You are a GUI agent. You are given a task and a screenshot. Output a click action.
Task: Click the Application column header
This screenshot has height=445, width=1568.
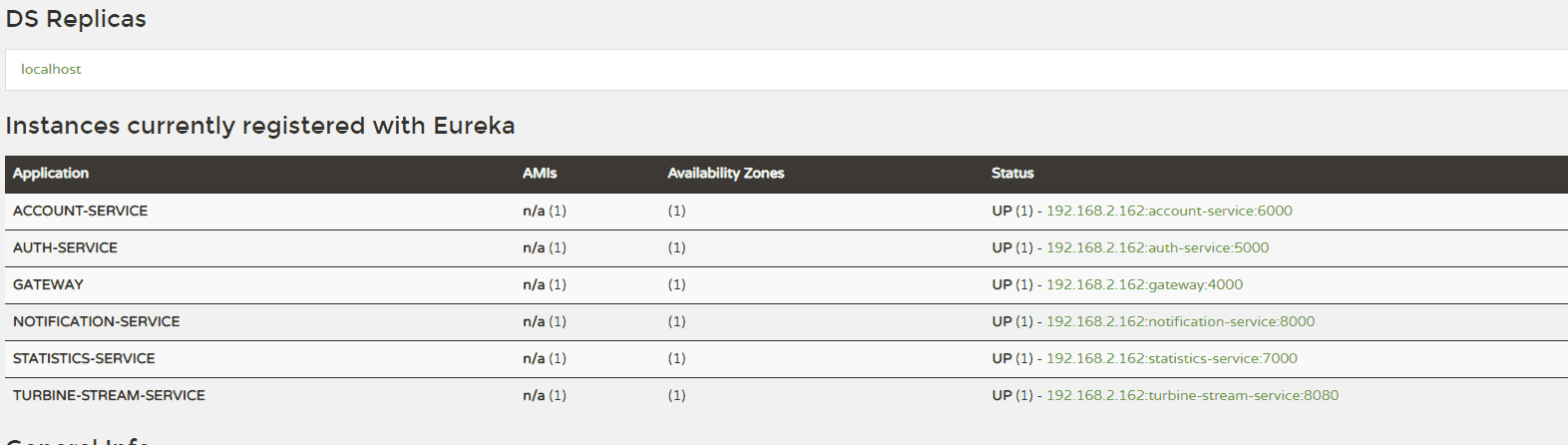pyautogui.click(x=51, y=173)
